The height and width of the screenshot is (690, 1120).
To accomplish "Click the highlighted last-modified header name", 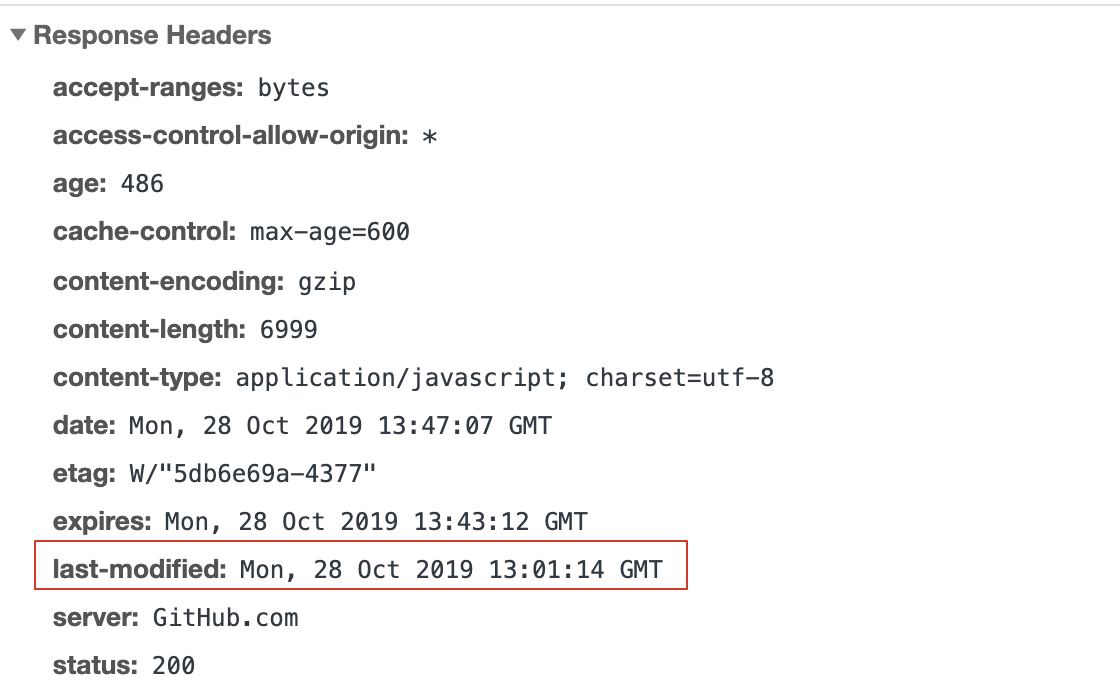I will coord(139,569).
